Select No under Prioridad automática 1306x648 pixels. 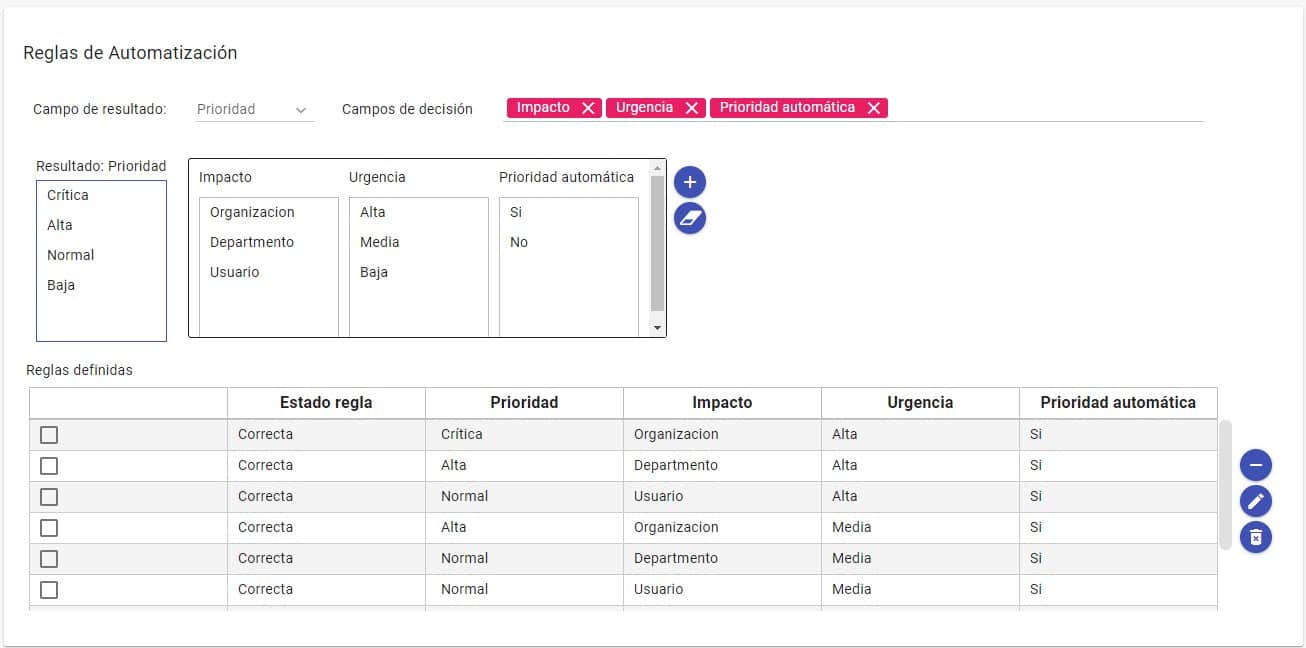click(519, 243)
